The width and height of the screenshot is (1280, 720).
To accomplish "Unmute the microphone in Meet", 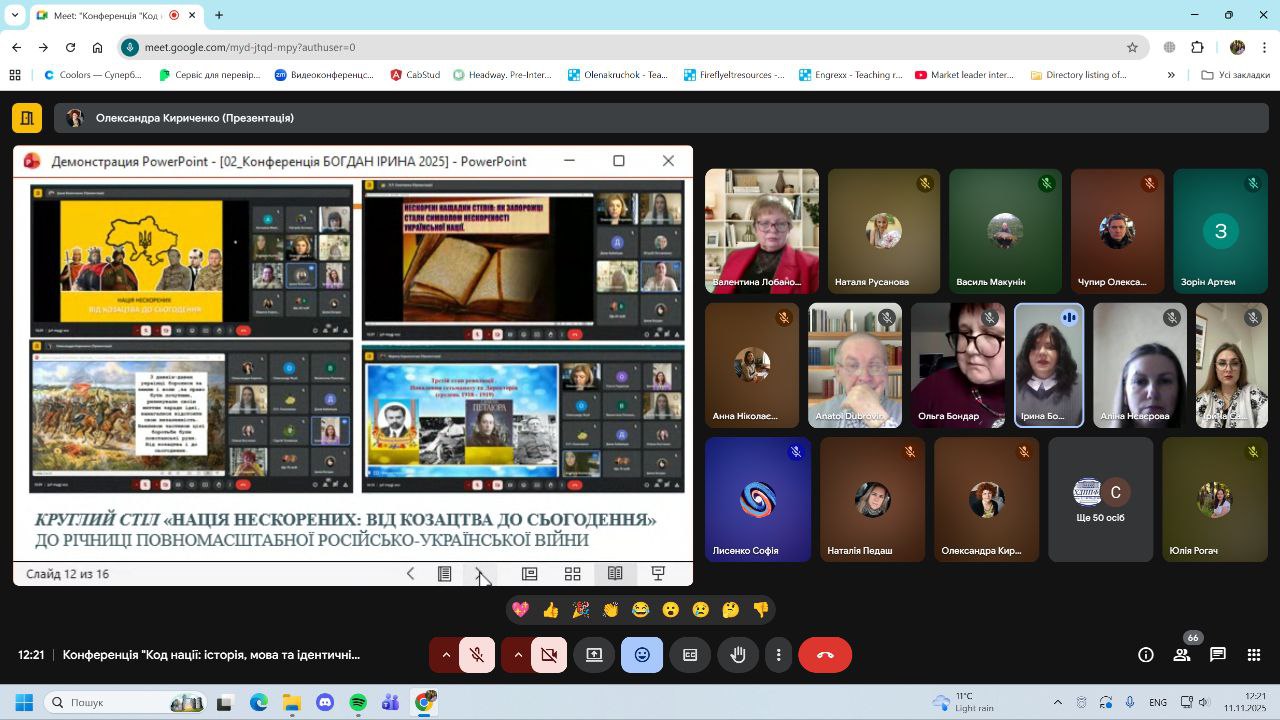I will coord(477,655).
